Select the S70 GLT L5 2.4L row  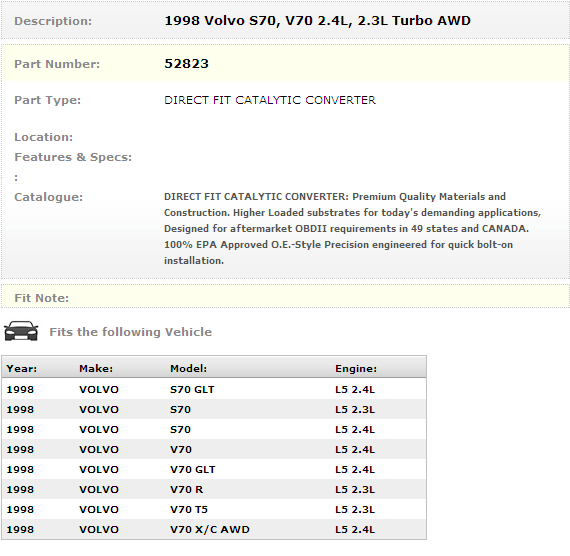(214, 389)
